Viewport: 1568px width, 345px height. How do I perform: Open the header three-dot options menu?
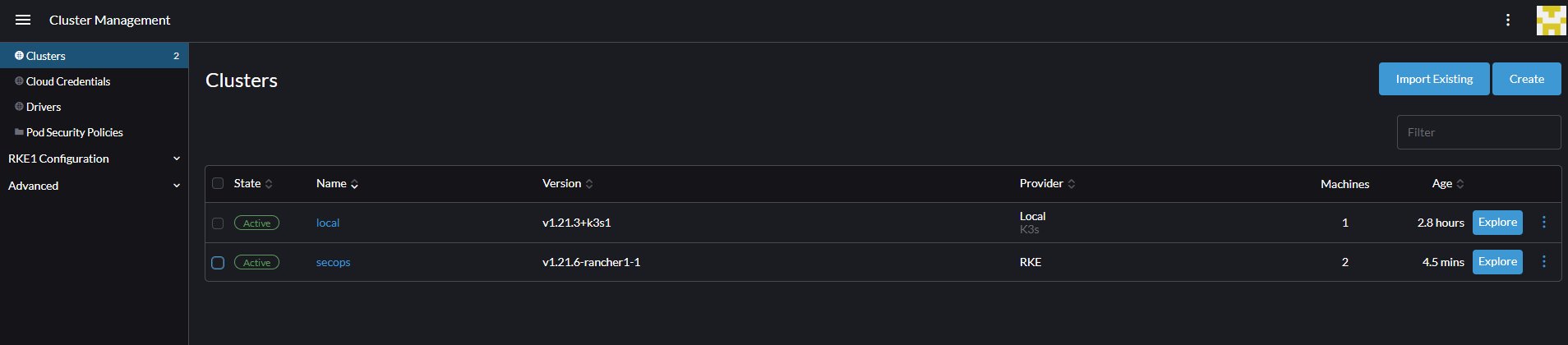pos(1508,20)
